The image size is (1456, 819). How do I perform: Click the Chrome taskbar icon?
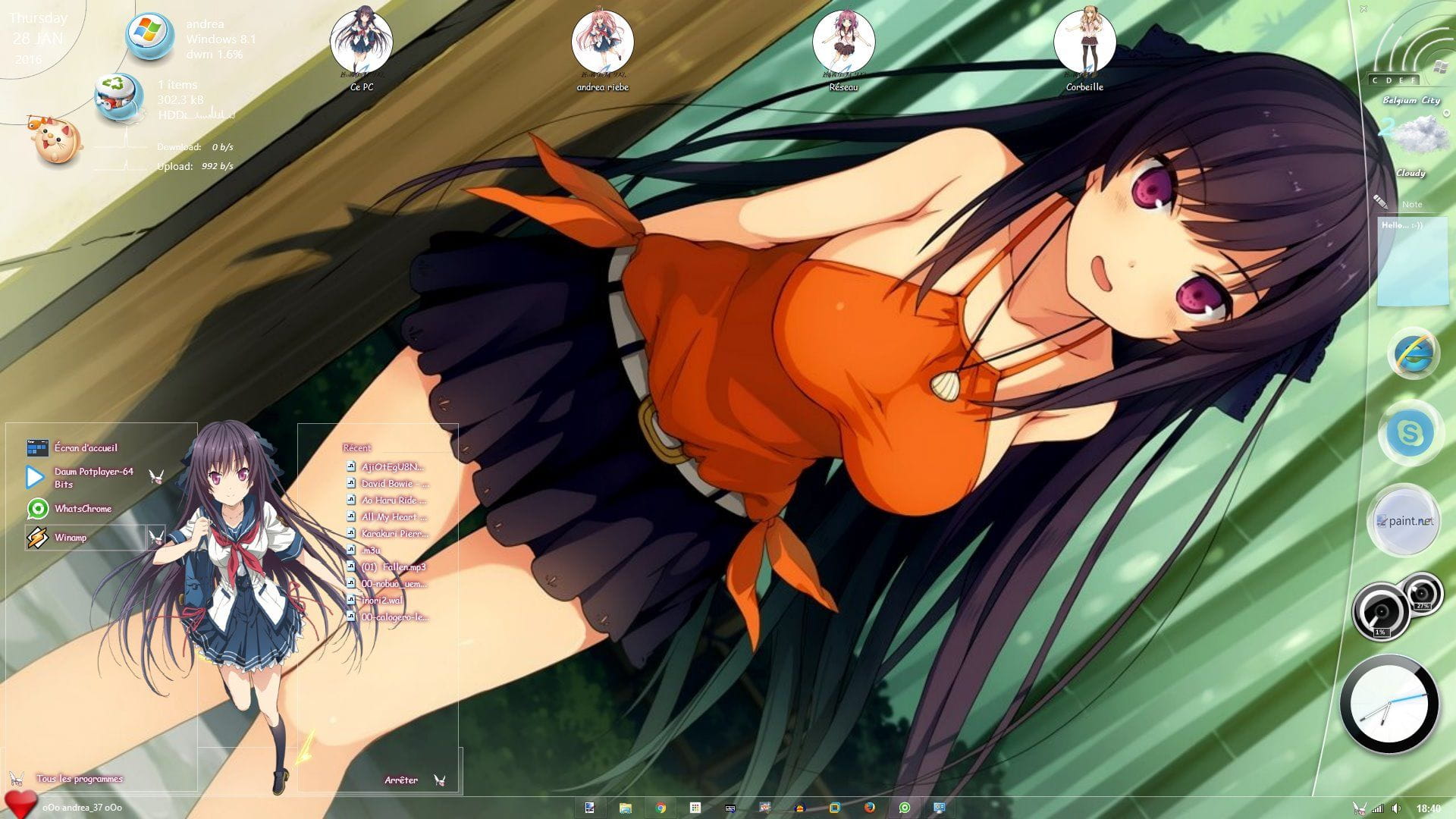click(x=661, y=808)
